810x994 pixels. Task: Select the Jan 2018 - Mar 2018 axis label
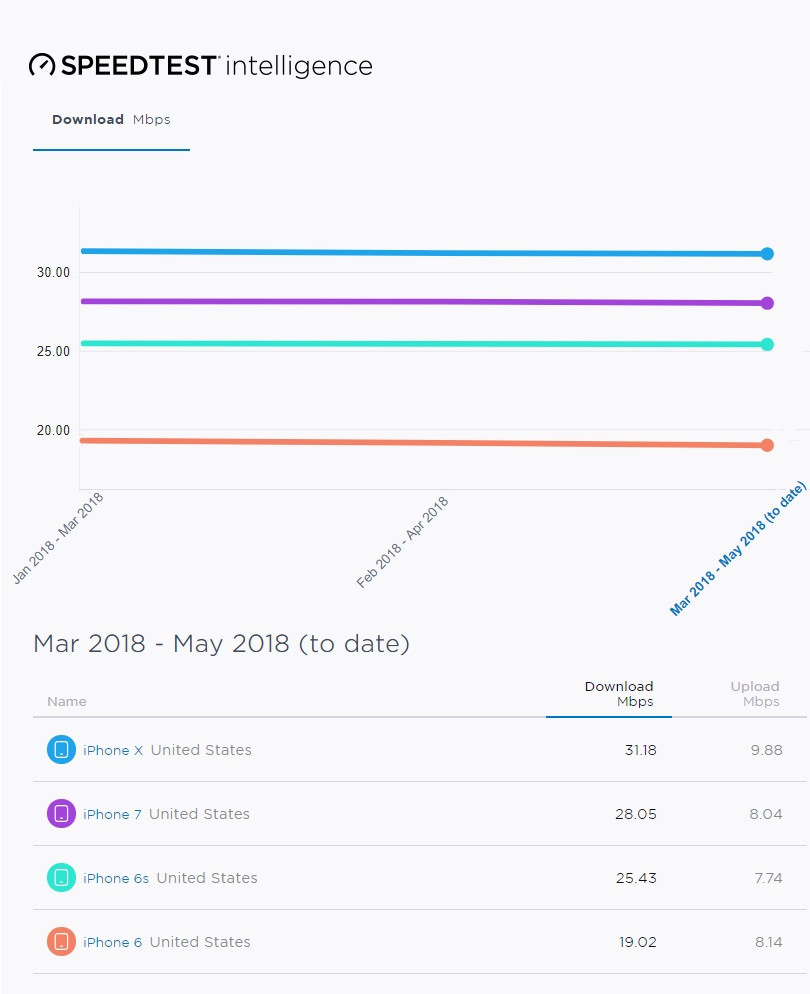tap(58, 538)
